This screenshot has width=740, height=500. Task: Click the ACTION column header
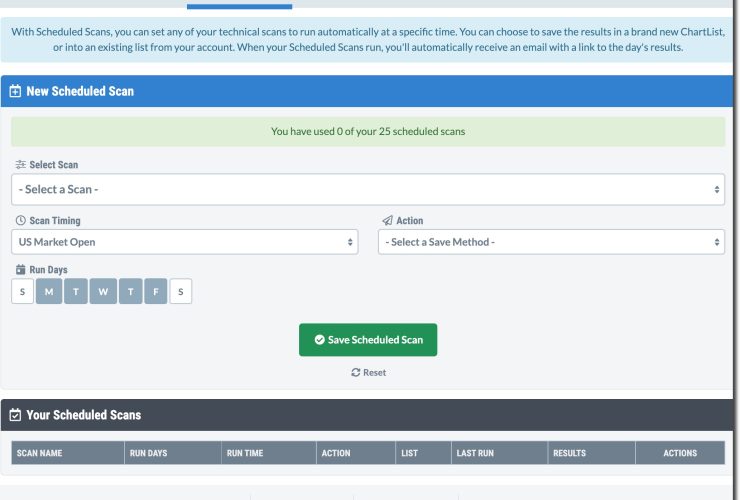[356, 453]
